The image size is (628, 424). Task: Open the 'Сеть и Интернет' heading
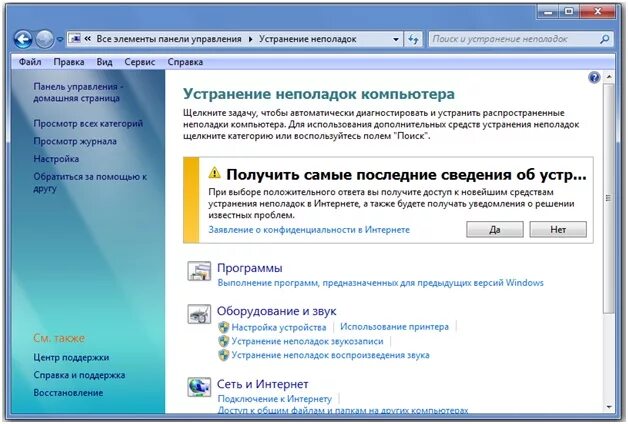pos(262,384)
